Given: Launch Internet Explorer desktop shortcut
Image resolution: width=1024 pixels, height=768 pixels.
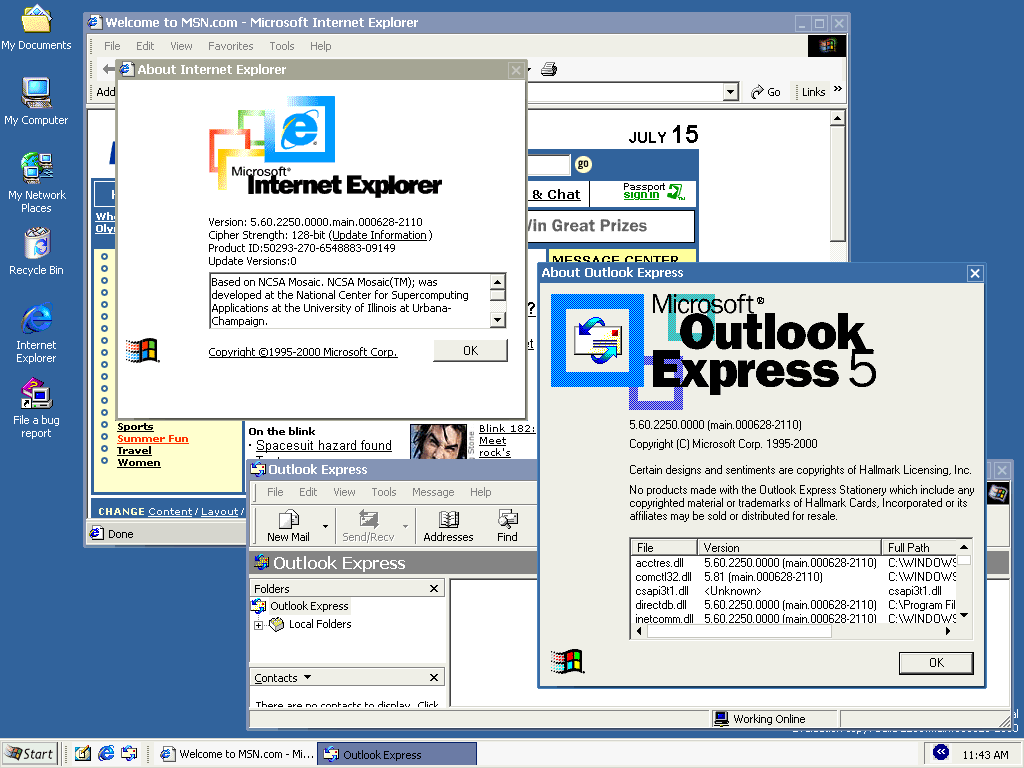Looking at the screenshot, I should coord(36,332).
